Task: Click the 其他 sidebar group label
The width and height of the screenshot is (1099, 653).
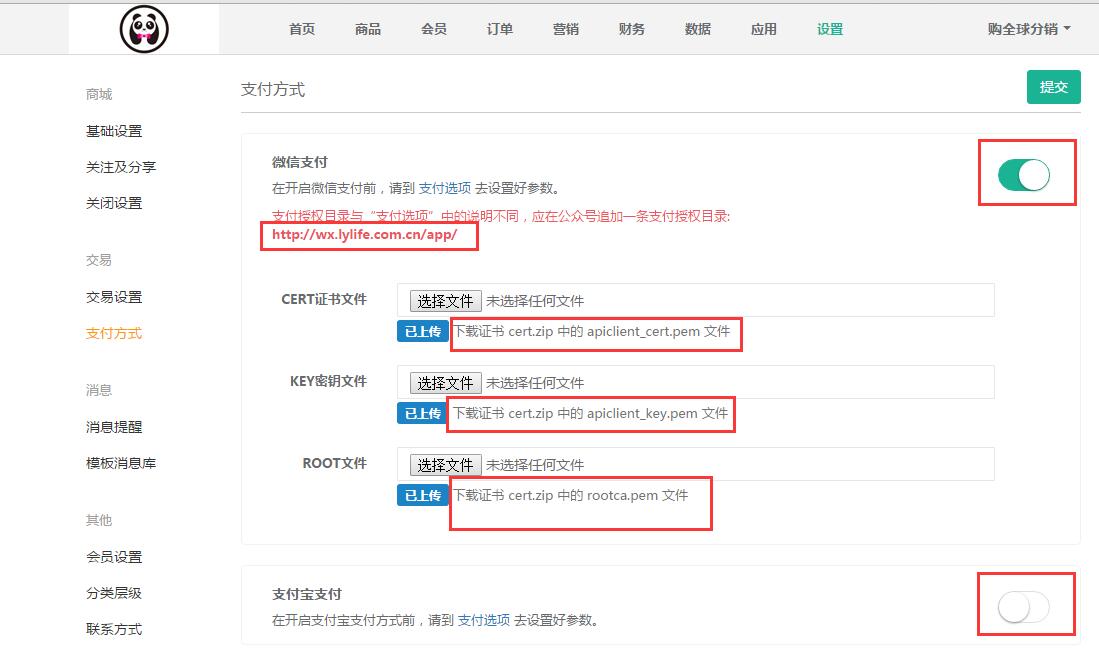Action: (x=99, y=520)
